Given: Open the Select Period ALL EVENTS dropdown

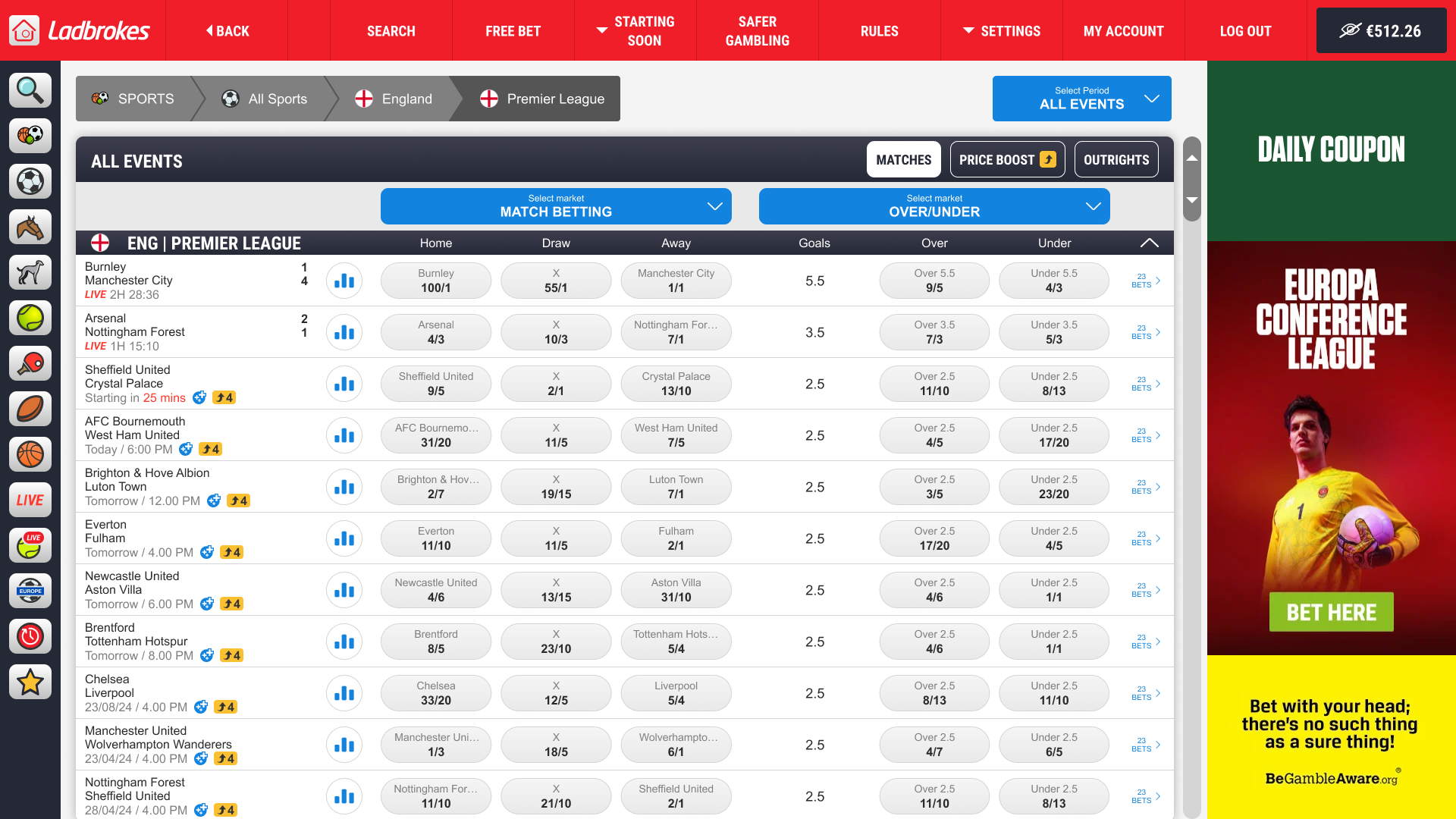Looking at the screenshot, I should tap(1081, 99).
